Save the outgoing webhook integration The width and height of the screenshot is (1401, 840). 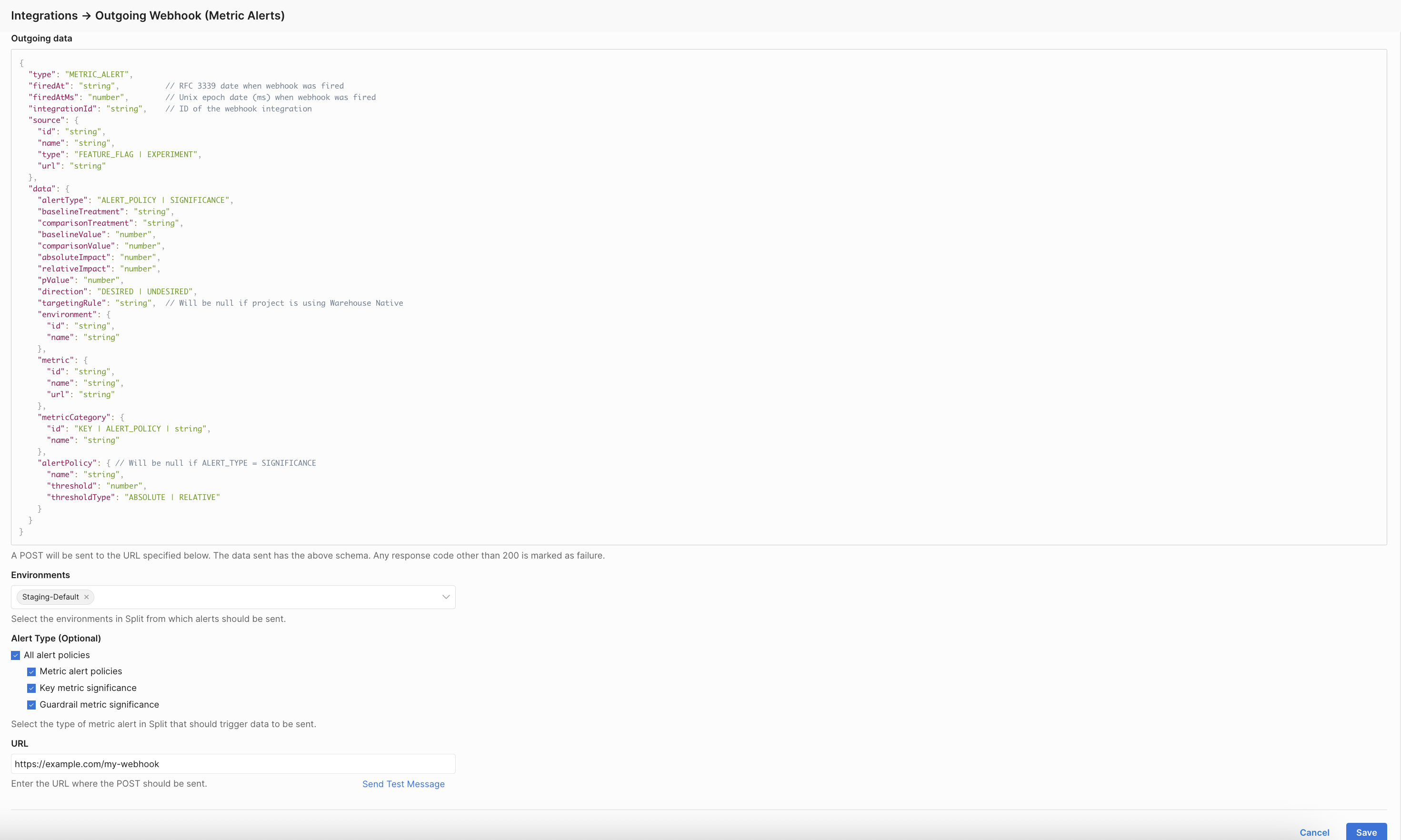[x=1365, y=832]
